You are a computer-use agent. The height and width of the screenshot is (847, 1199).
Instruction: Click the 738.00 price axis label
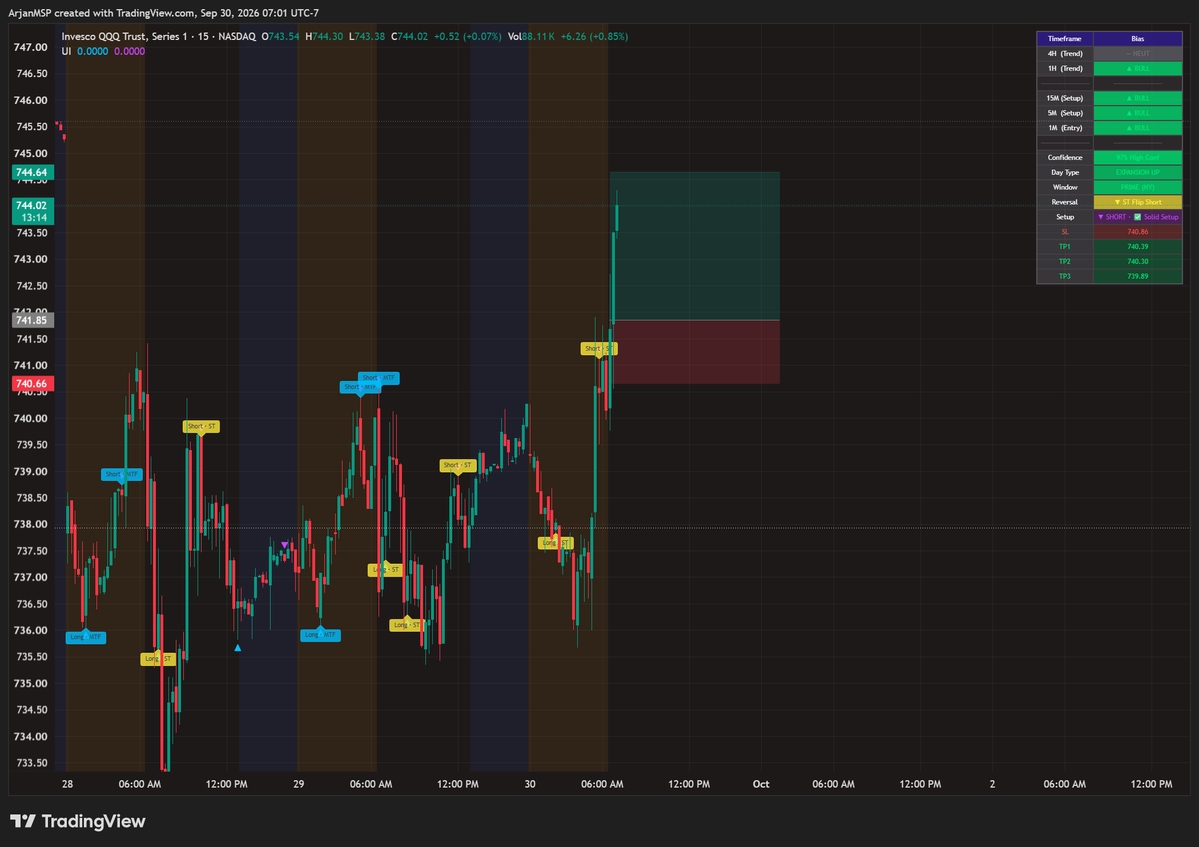coord(31,524)
